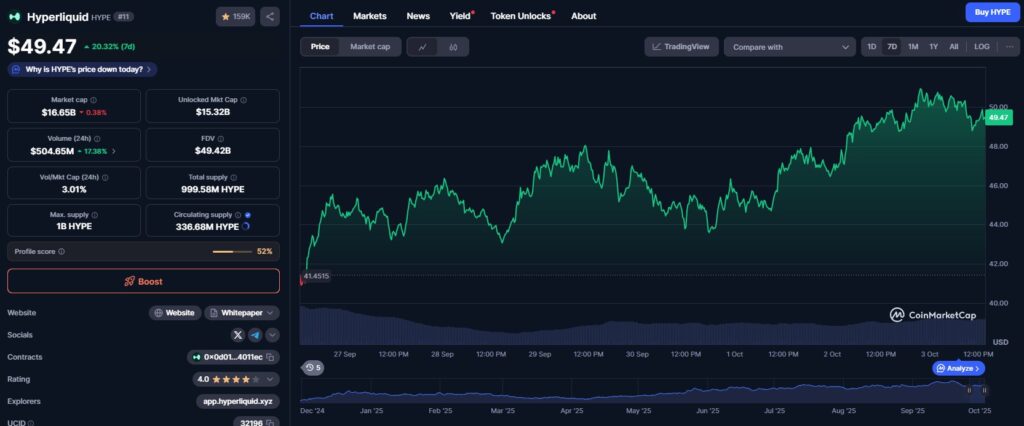Open the X (Twitter) social link
This screenshot has height=426, width=1024.
tap(238, 335)
